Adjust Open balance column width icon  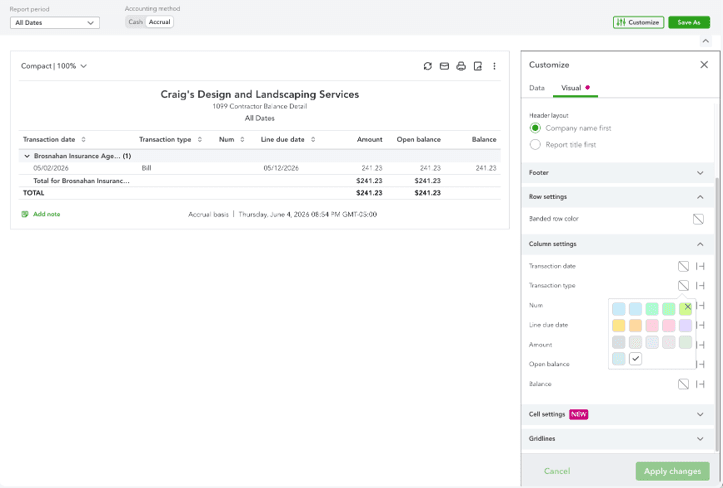click(701, 364)
